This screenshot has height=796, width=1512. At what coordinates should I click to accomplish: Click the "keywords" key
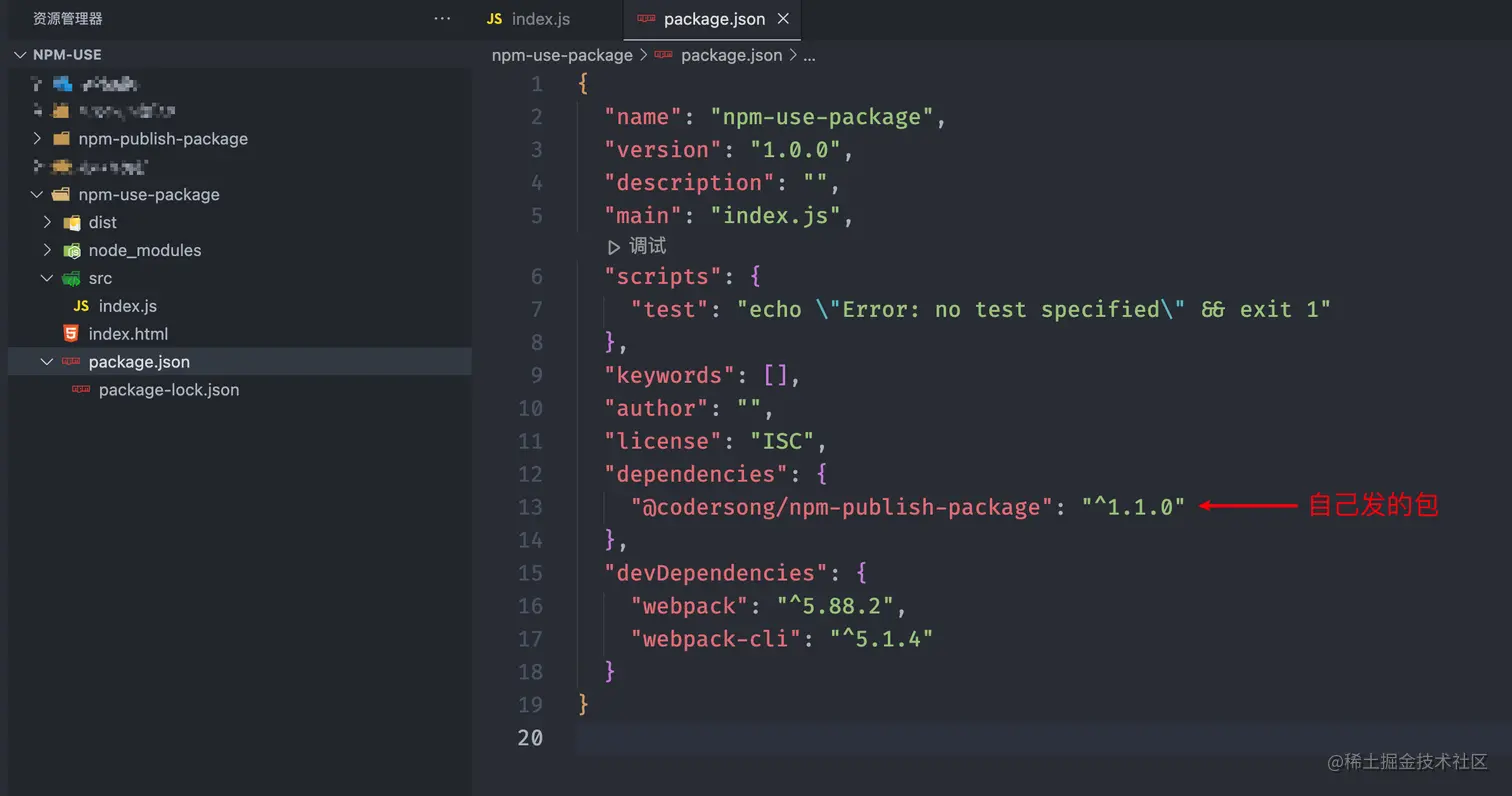(x=670, y=375)
